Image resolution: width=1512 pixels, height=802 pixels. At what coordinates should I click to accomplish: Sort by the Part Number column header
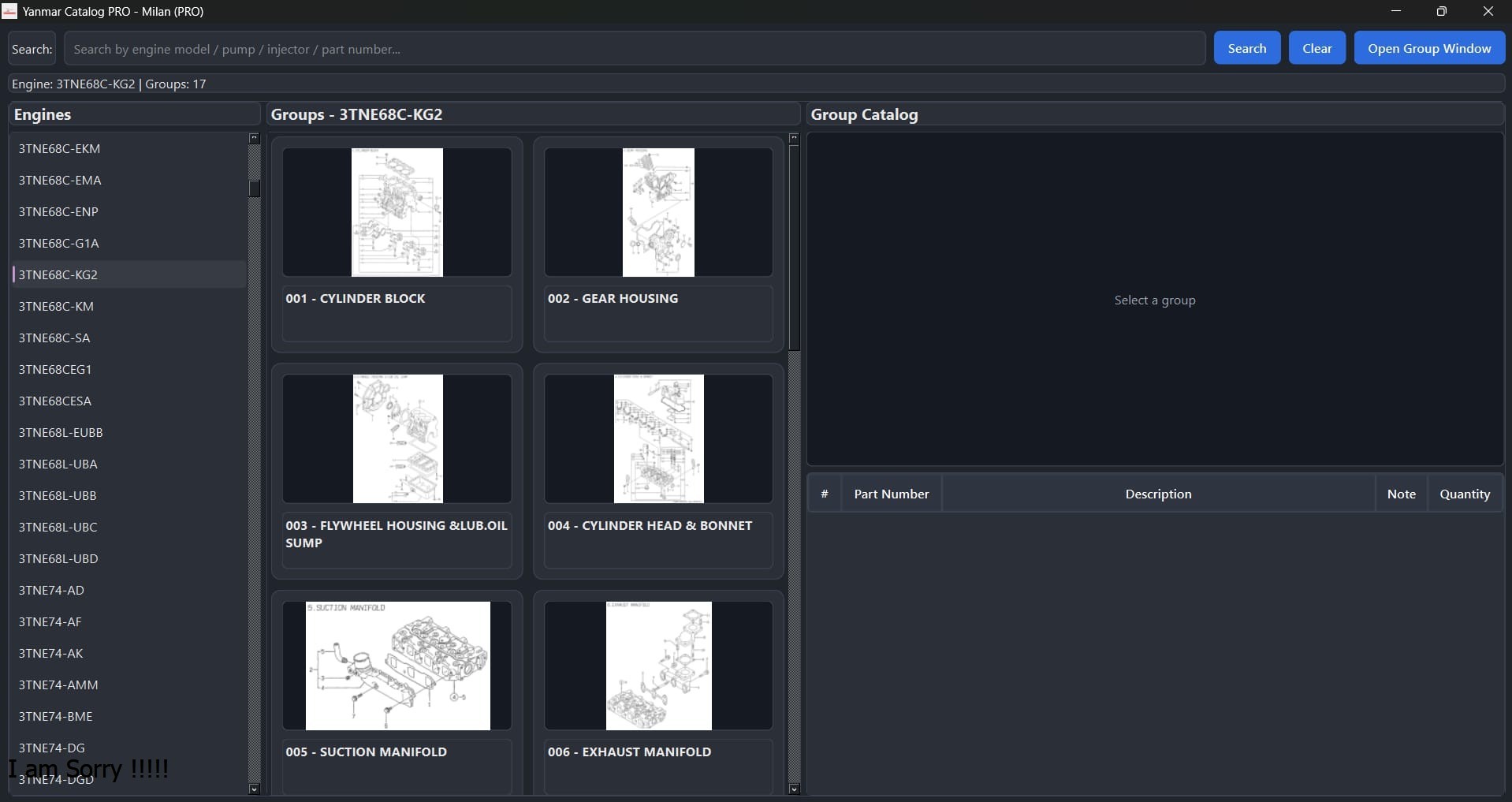[x=891, y=494]
